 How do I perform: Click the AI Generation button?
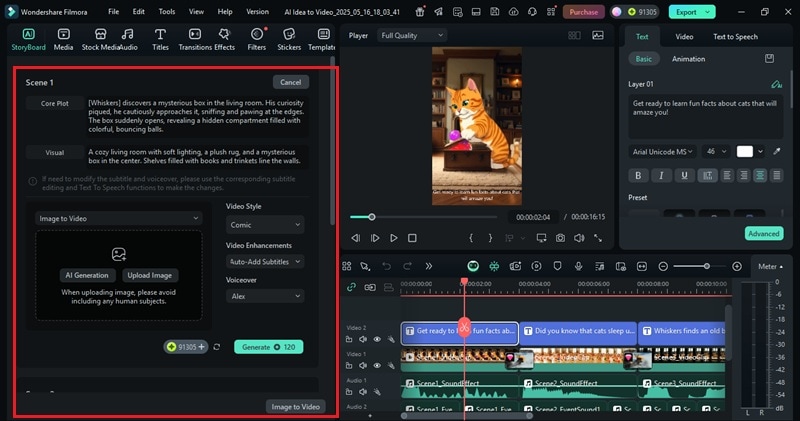[87, 275]
